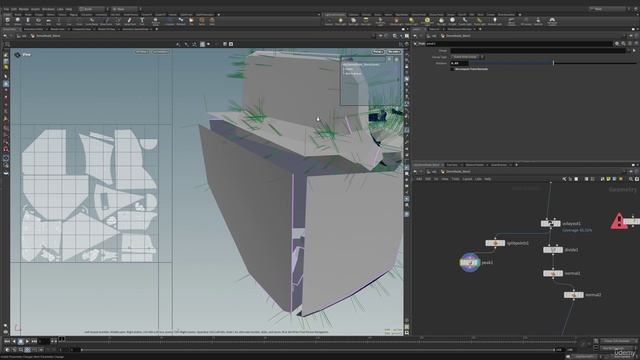
Task: Click the gear icon in parameter pane
Action: [617, 43]
